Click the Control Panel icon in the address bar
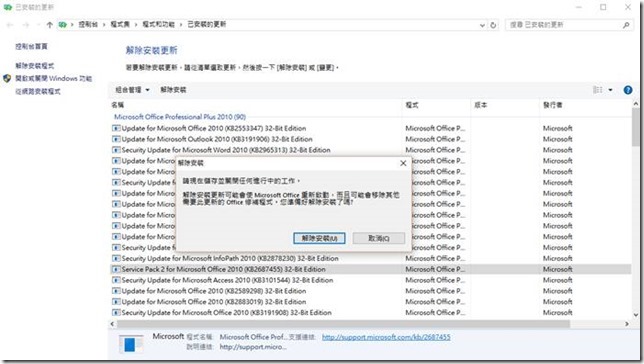 (x=62, y=25)
